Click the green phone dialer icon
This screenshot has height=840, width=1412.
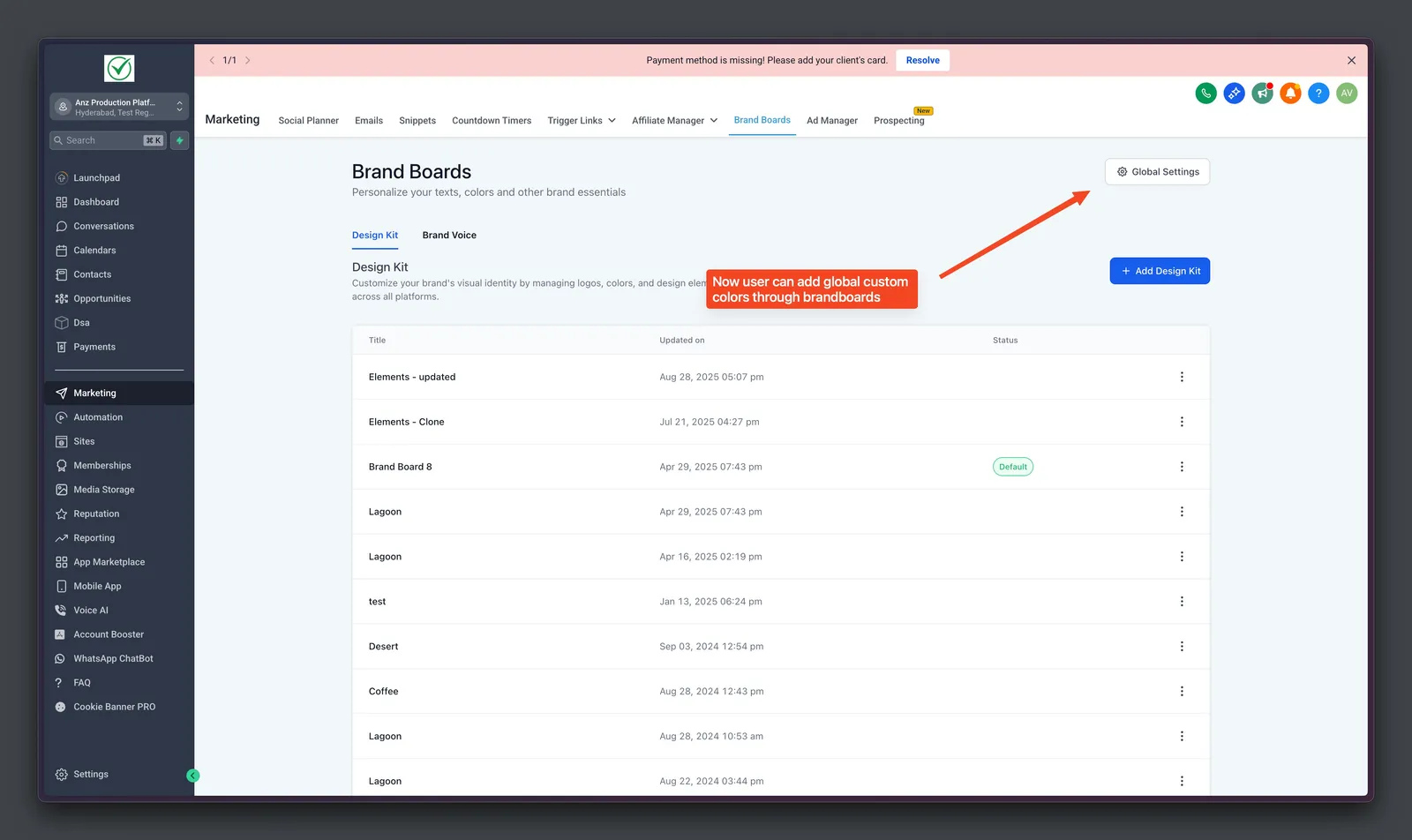point(1205,93)
